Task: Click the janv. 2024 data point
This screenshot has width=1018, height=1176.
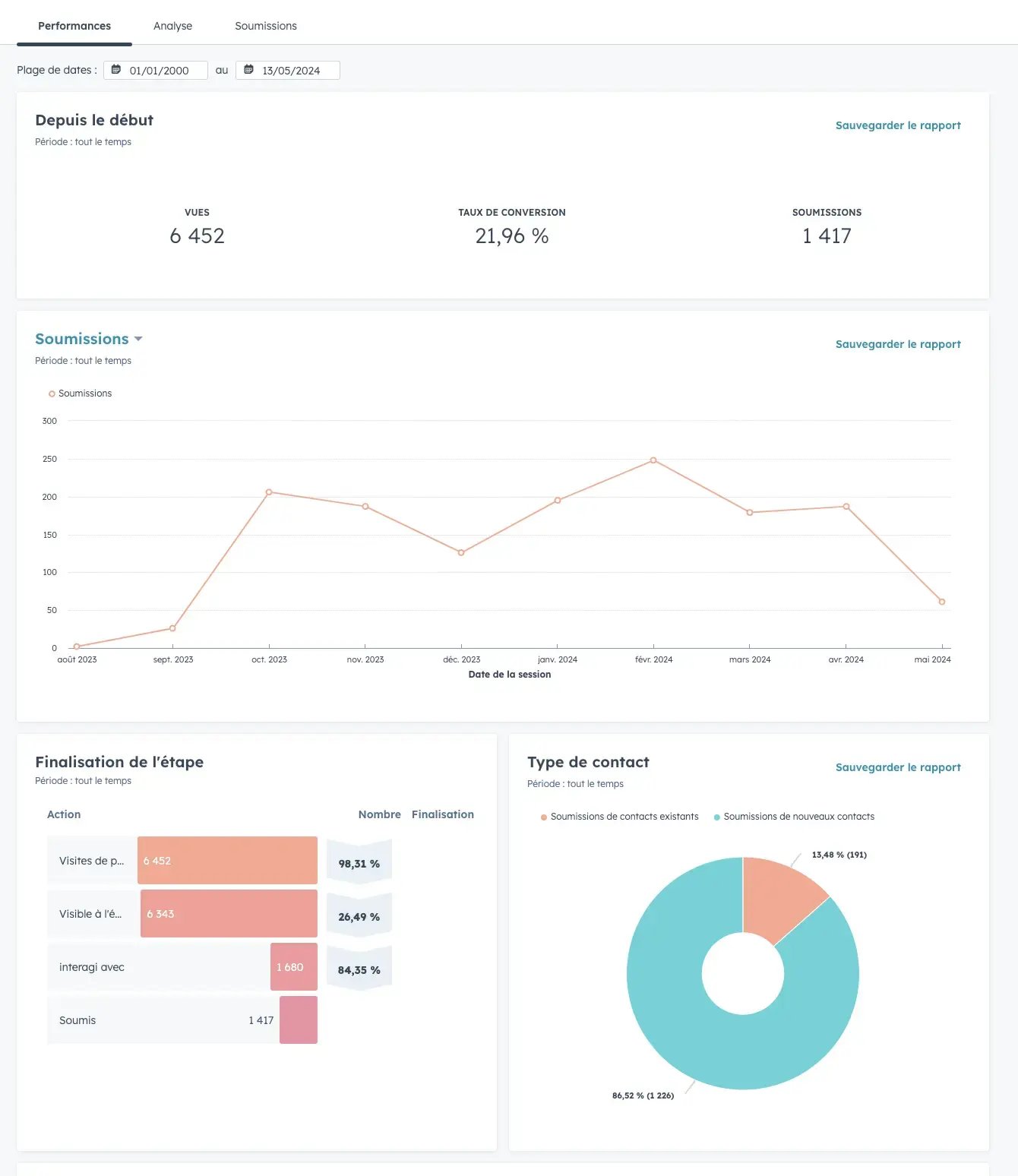Action: [x=558, y=500]
